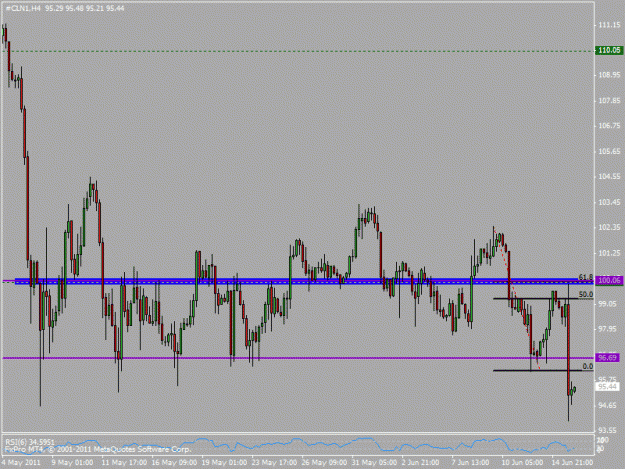This screenshot has height=469, width=625.
Task: Select the green 110.05 price level tag
Action: [609, 50]
